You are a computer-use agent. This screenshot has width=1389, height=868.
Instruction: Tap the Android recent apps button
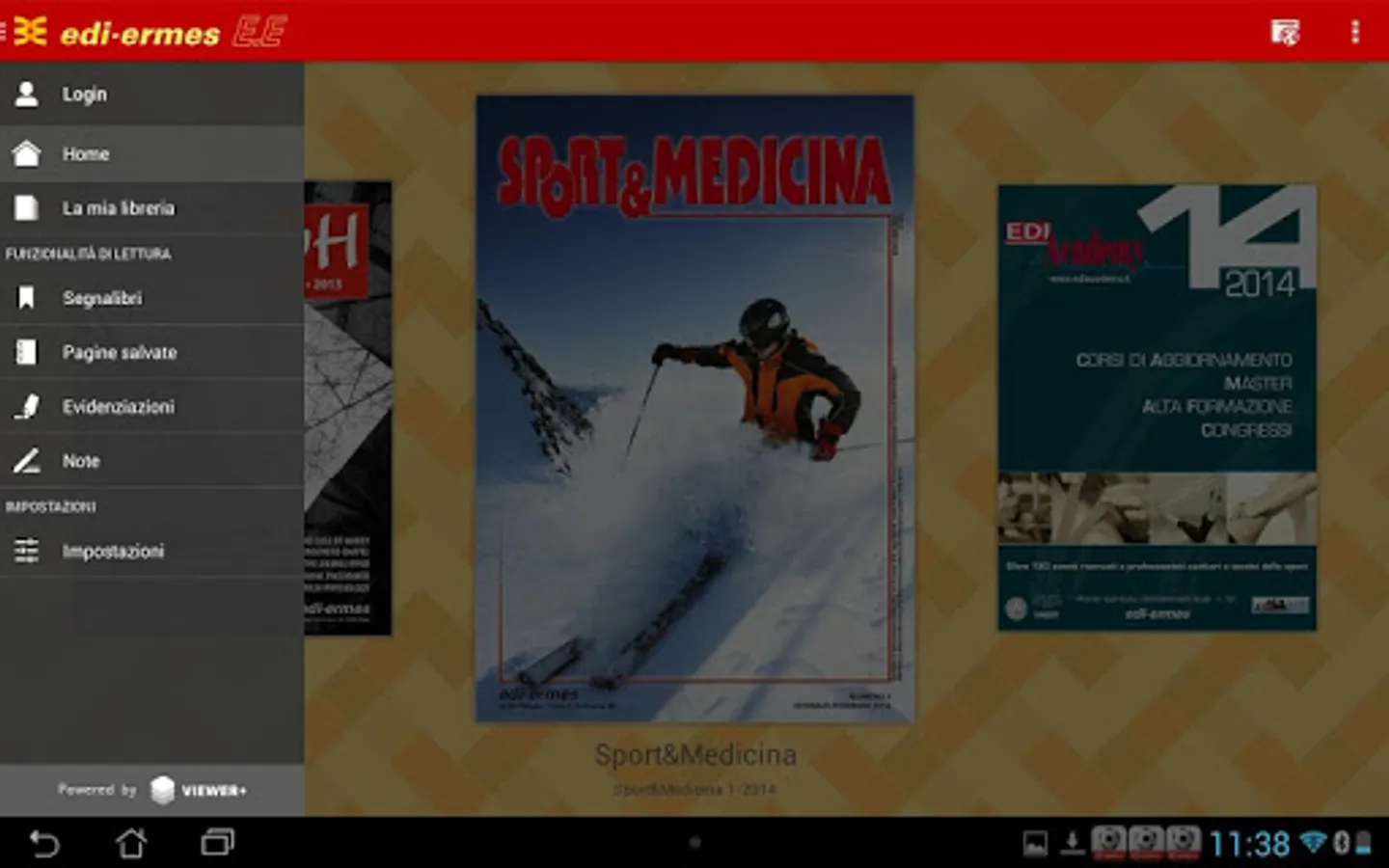click(217, 844)
